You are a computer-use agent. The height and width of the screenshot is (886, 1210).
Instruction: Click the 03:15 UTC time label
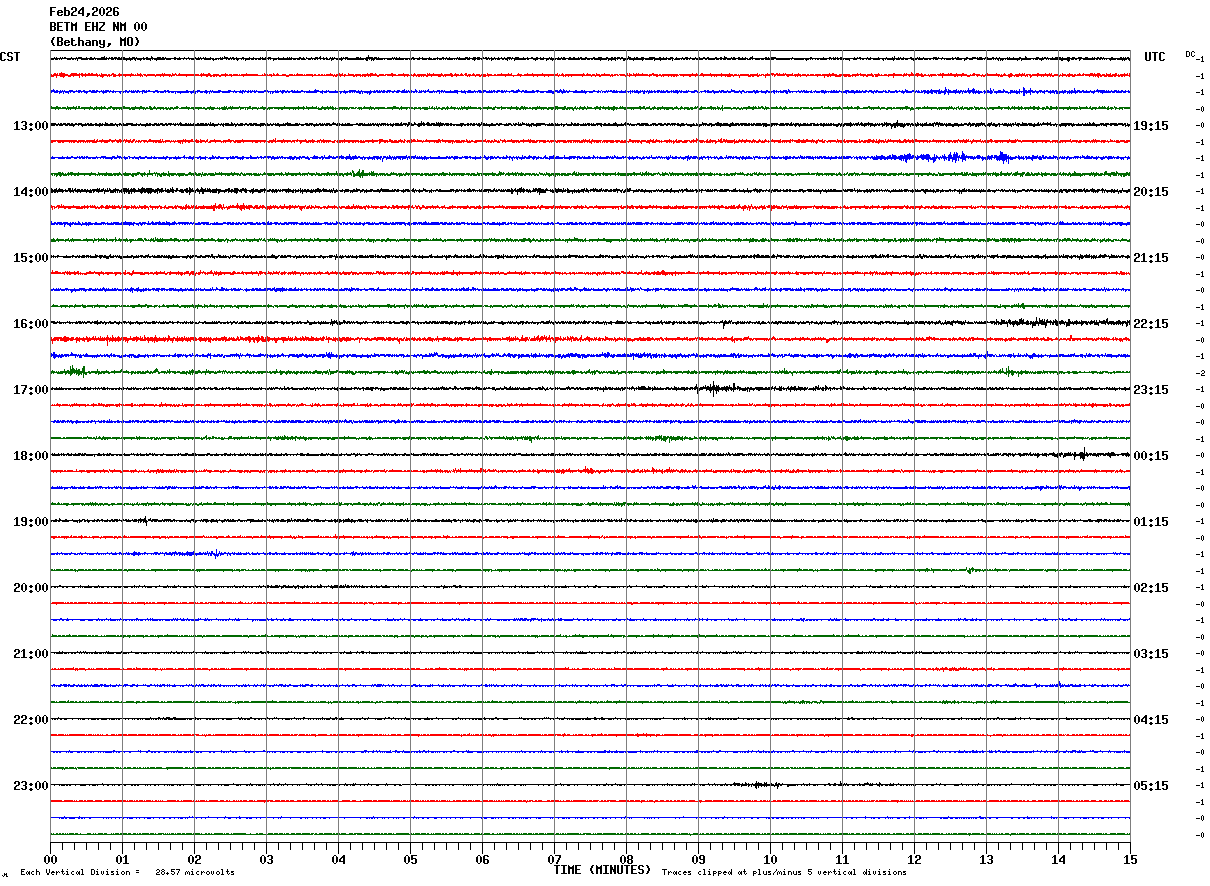pyautogui.click(x=1150, y=654)
